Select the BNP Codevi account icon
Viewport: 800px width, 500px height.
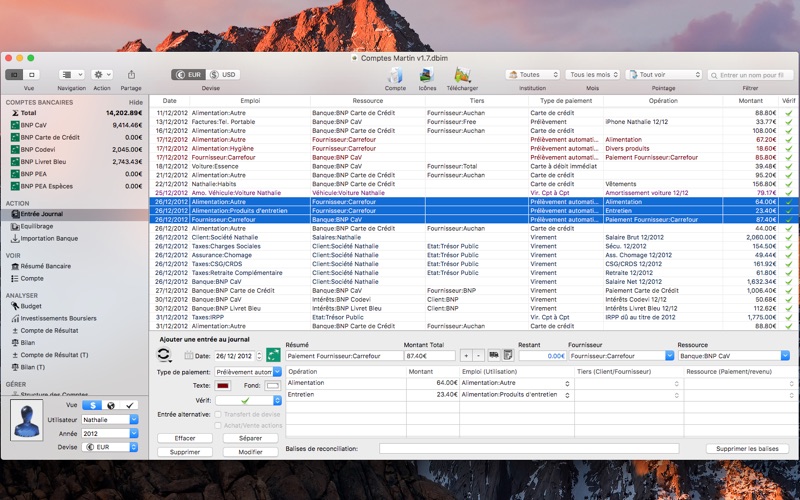click(x=15, y=149)
